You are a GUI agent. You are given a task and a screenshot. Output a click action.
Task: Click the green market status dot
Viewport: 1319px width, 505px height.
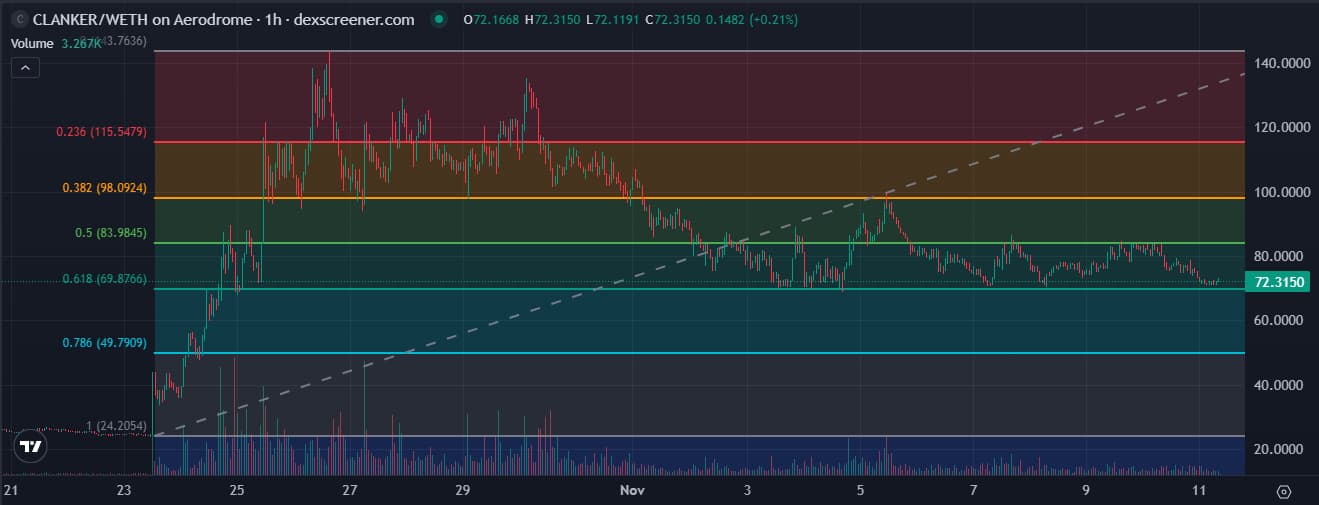[439, 20]
